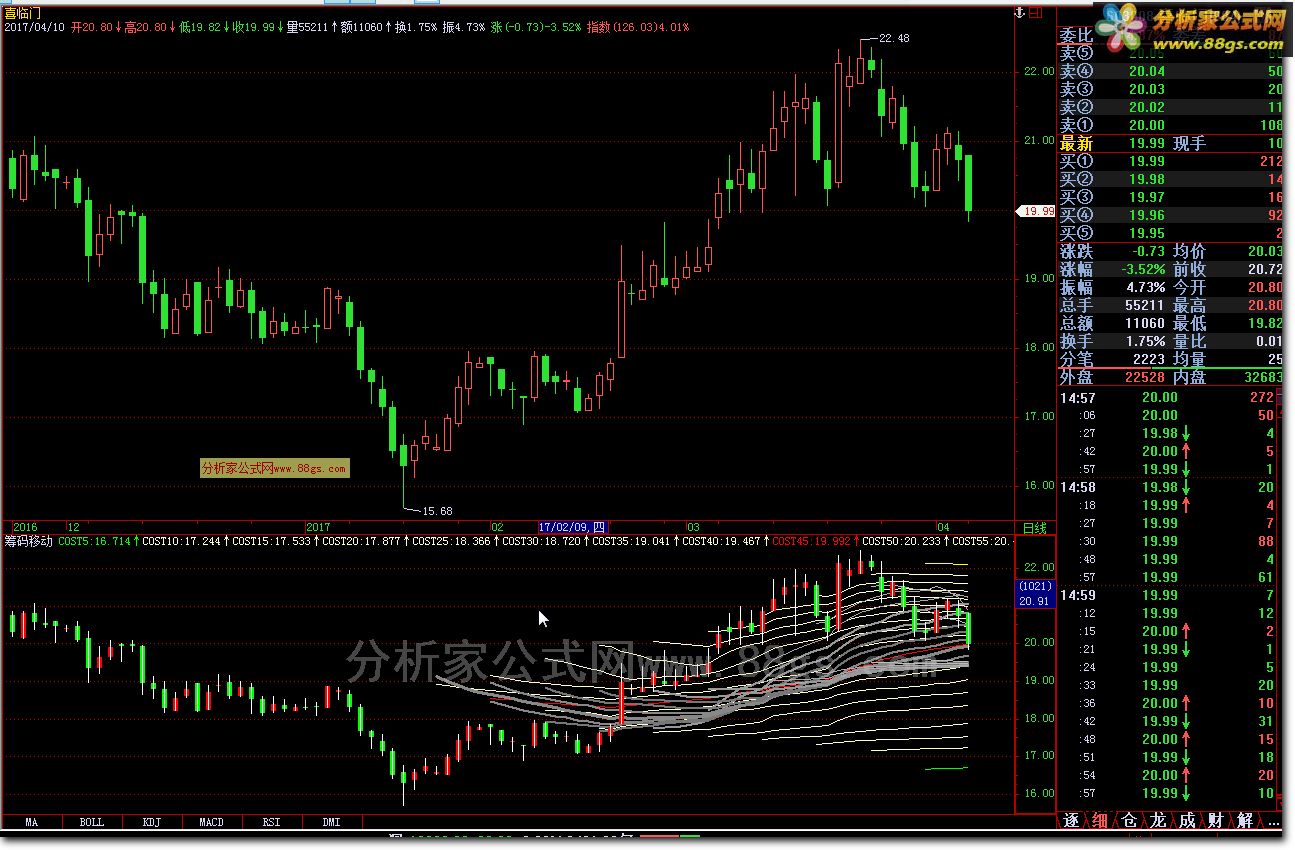Click the 振幅 4.73% value
This screenshot has width=1295, height=850.
tap(1145, 287)
